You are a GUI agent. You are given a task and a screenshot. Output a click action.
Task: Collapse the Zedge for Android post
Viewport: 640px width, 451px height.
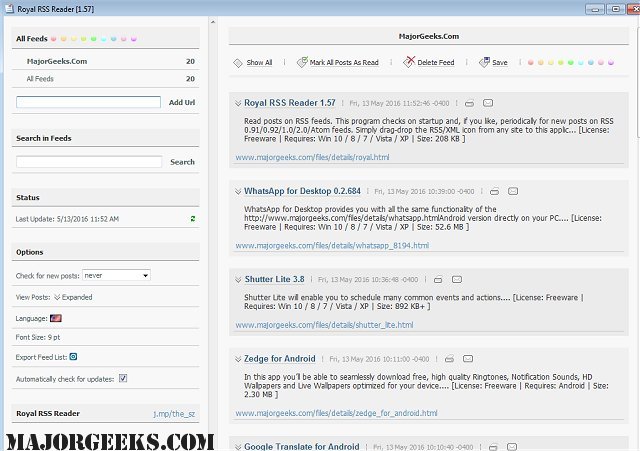(x=238, y=359)
